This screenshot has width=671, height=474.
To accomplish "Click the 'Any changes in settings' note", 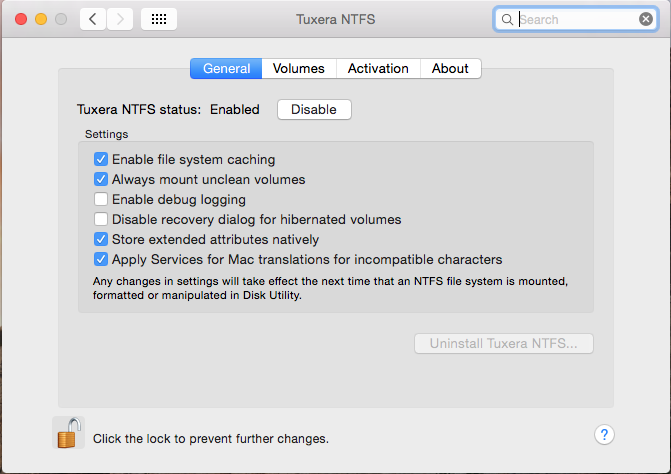I will 330,288.
